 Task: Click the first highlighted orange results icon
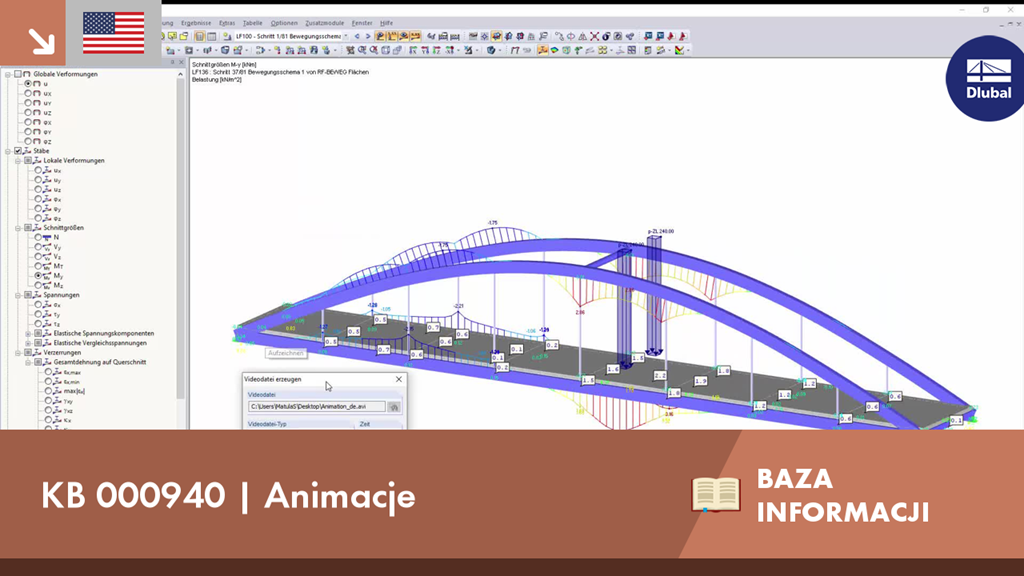click(380, 37)
